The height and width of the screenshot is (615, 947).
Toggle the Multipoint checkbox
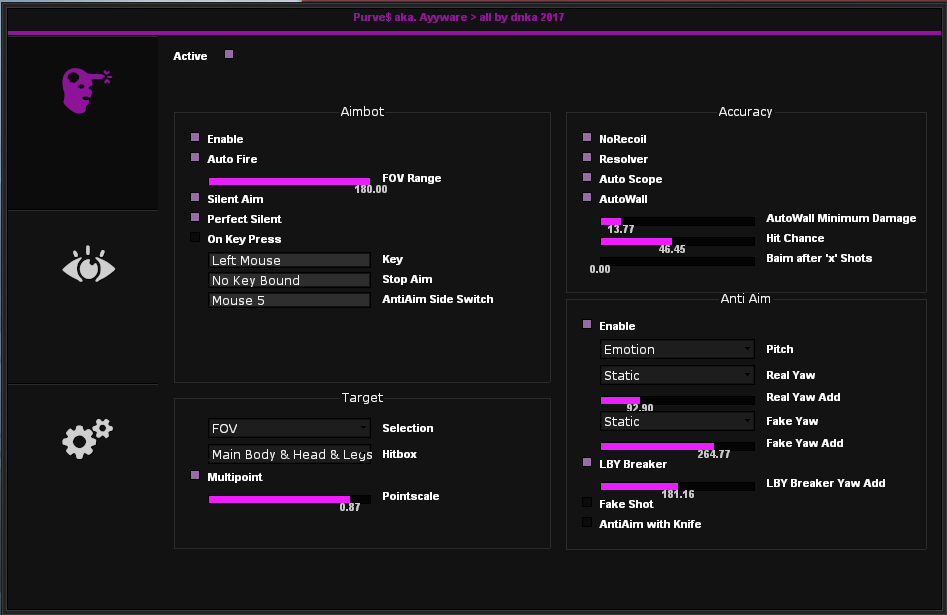coord(195,476)
